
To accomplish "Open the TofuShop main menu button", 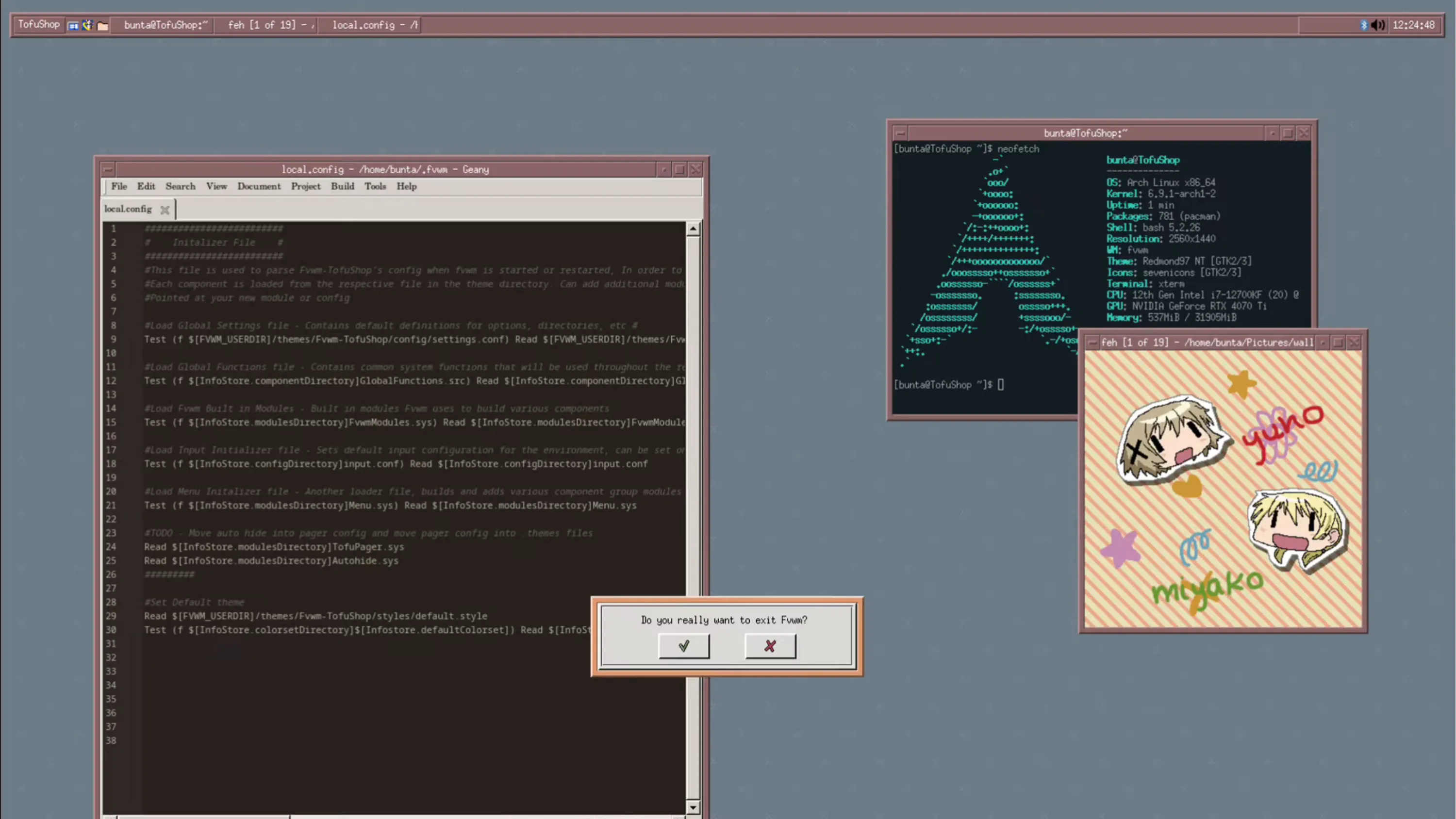I will [x=38, y=25].
